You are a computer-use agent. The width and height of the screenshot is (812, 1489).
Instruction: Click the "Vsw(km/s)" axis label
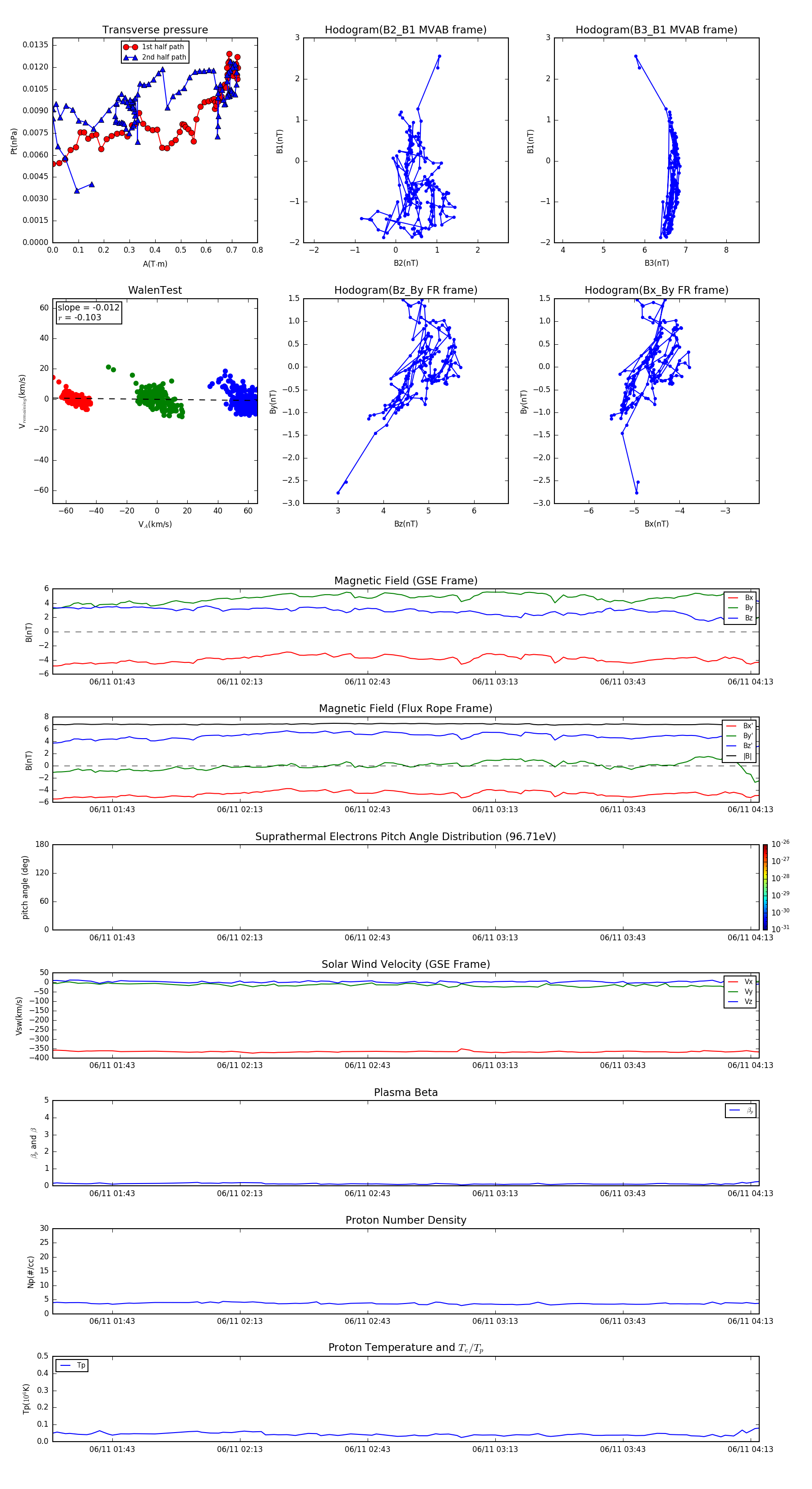[19, 1016]
